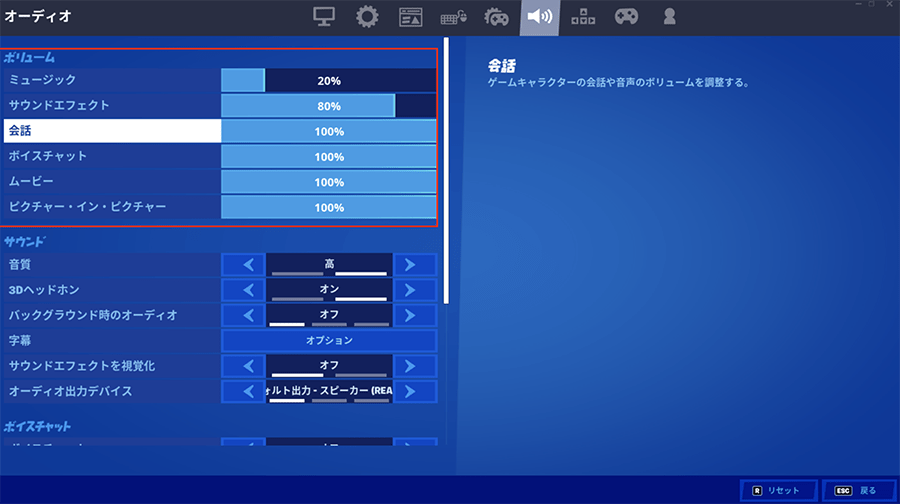The width and height of the screenshot is (900, 504).
Task: Toggle サウンドエフェクトを視覚化 with left arrow
Action: click(x=243, y=366)
